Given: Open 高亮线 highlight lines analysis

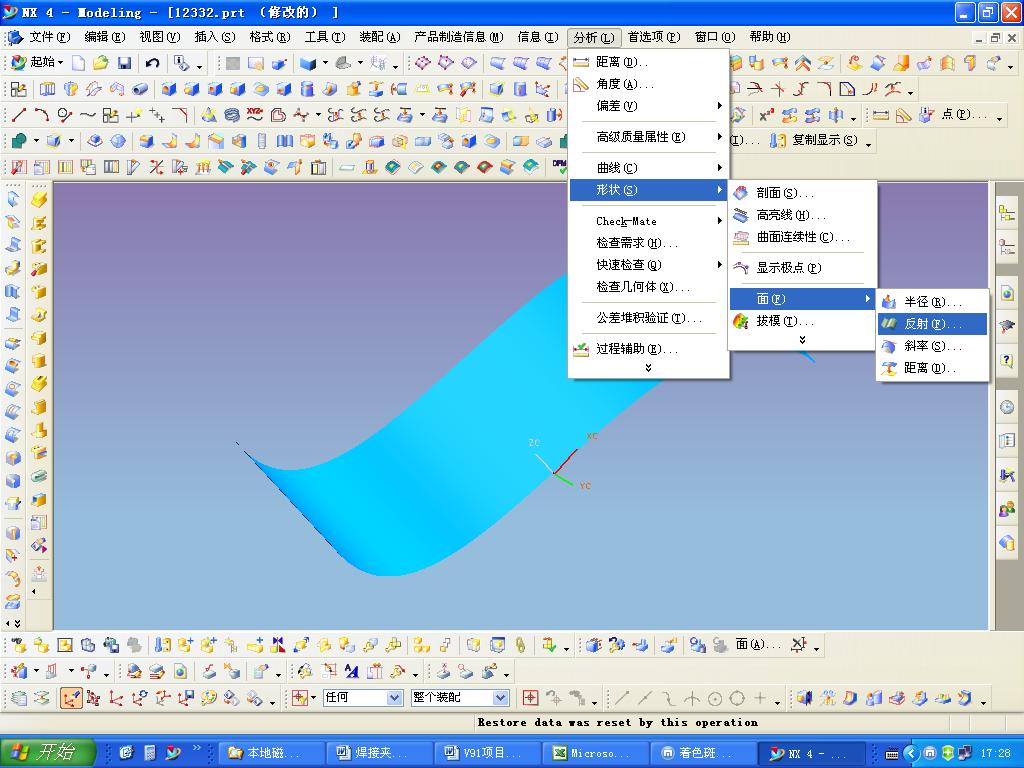Looking at the screenshot, I should pyautogui.click(x=802, y=215).
